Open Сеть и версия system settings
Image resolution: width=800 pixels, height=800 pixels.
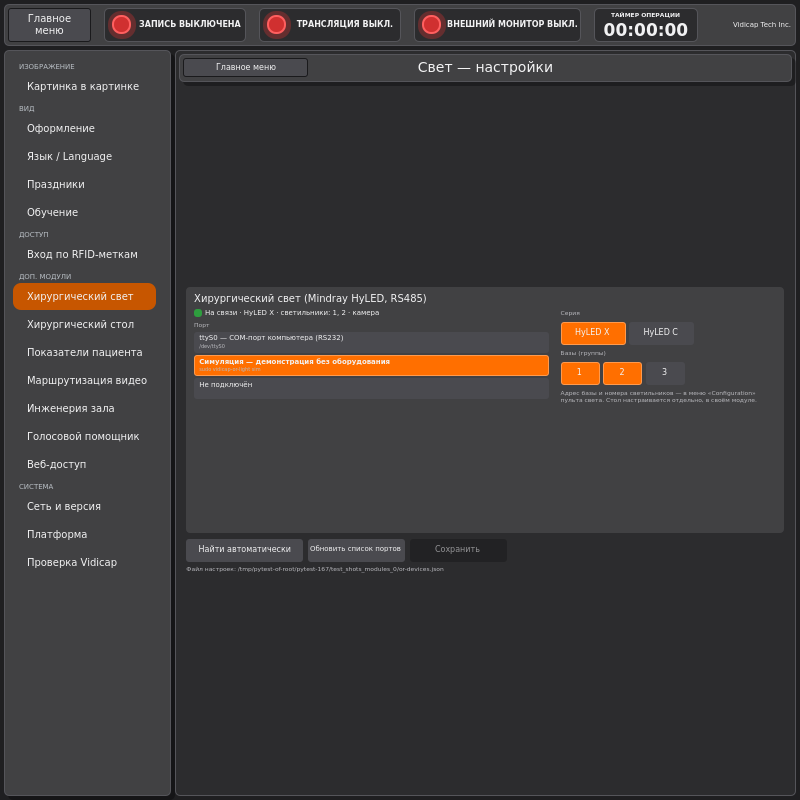tap(84, 507)
